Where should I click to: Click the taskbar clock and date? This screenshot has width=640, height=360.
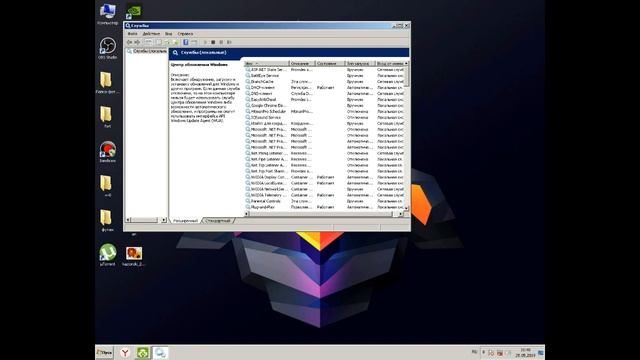pyautogui.click(x=525, y=353)
